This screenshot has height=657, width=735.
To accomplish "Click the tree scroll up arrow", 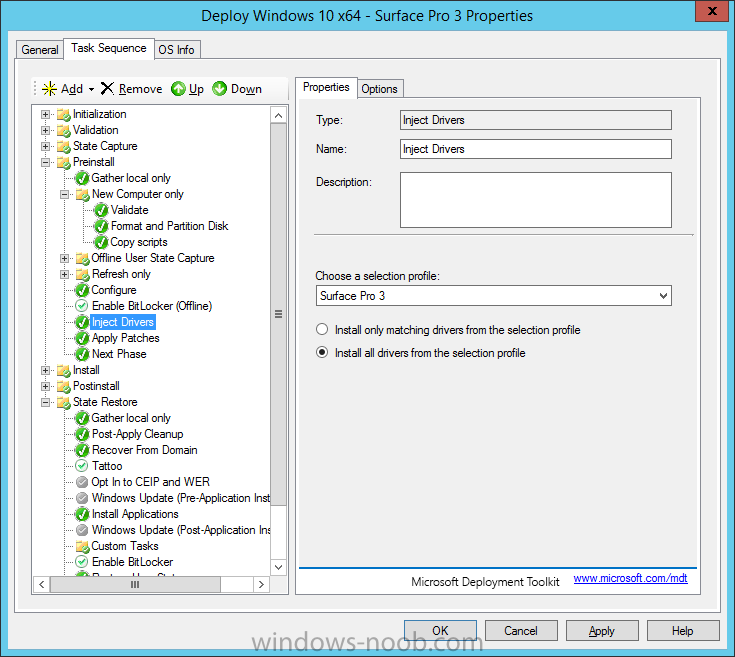I will (278, 115).
